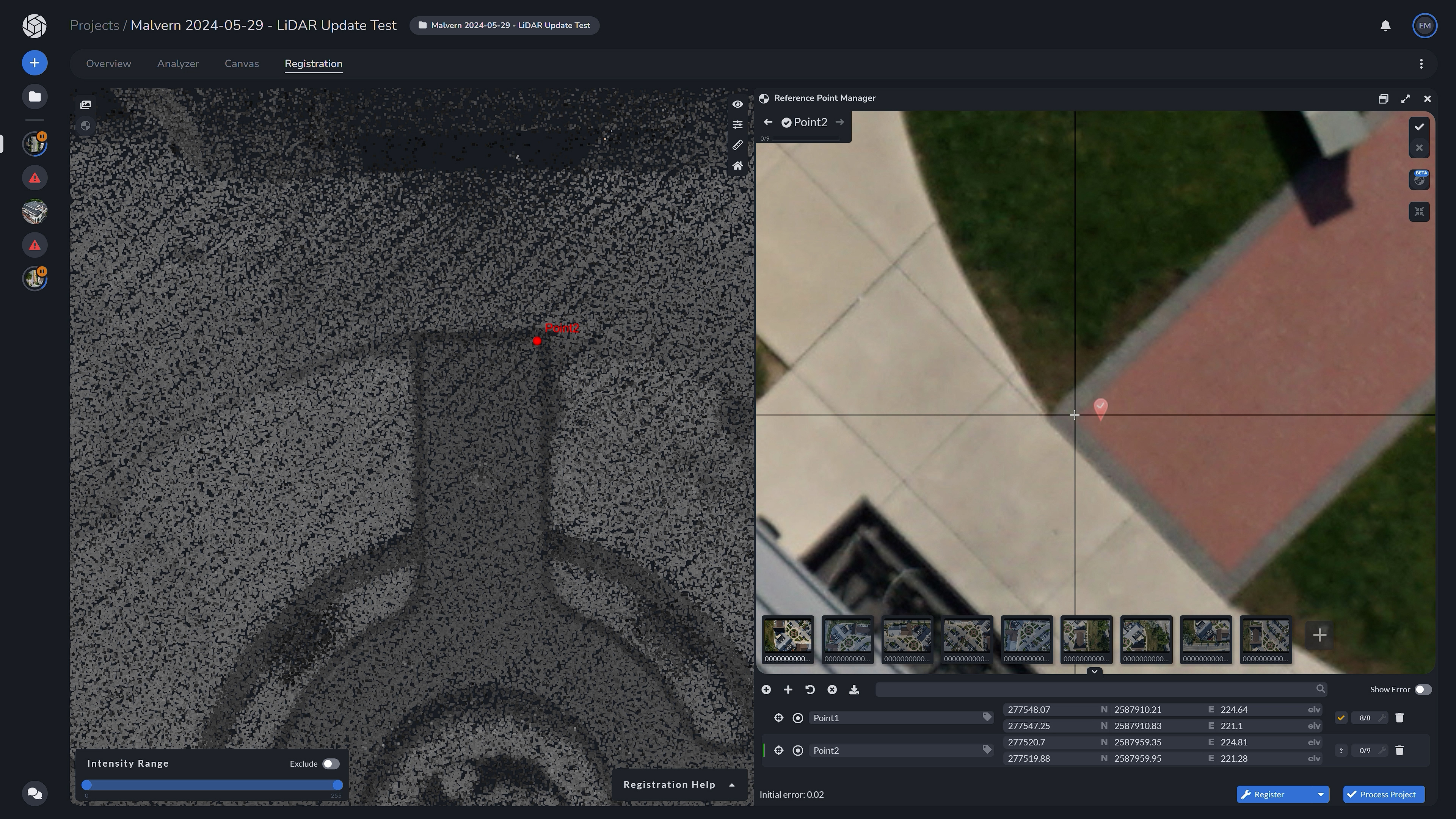Open the display settings sliders icon
This screenshot has height=819, width=1456.
[737, 124]
